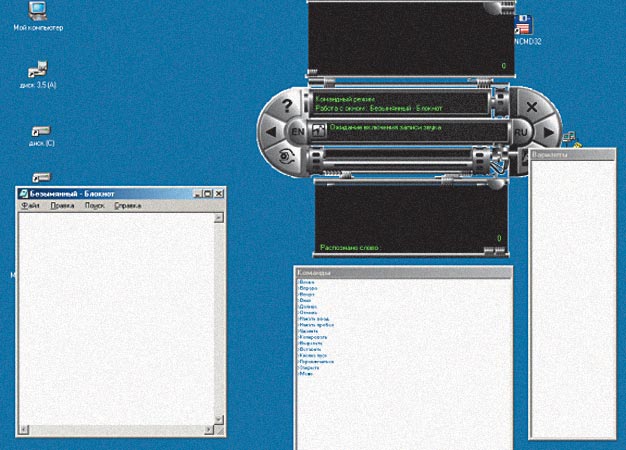Click the last entry in the Команды list
The width and height of the screenshot is (626, 450).
[306, 373]
